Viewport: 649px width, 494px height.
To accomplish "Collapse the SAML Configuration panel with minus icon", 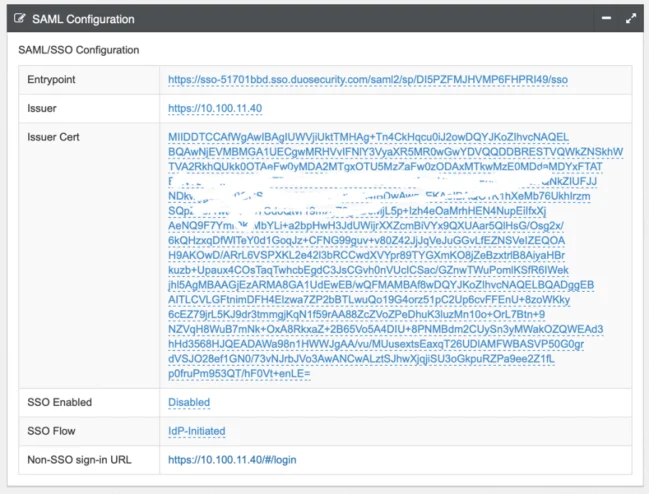I will click(606, 18).
